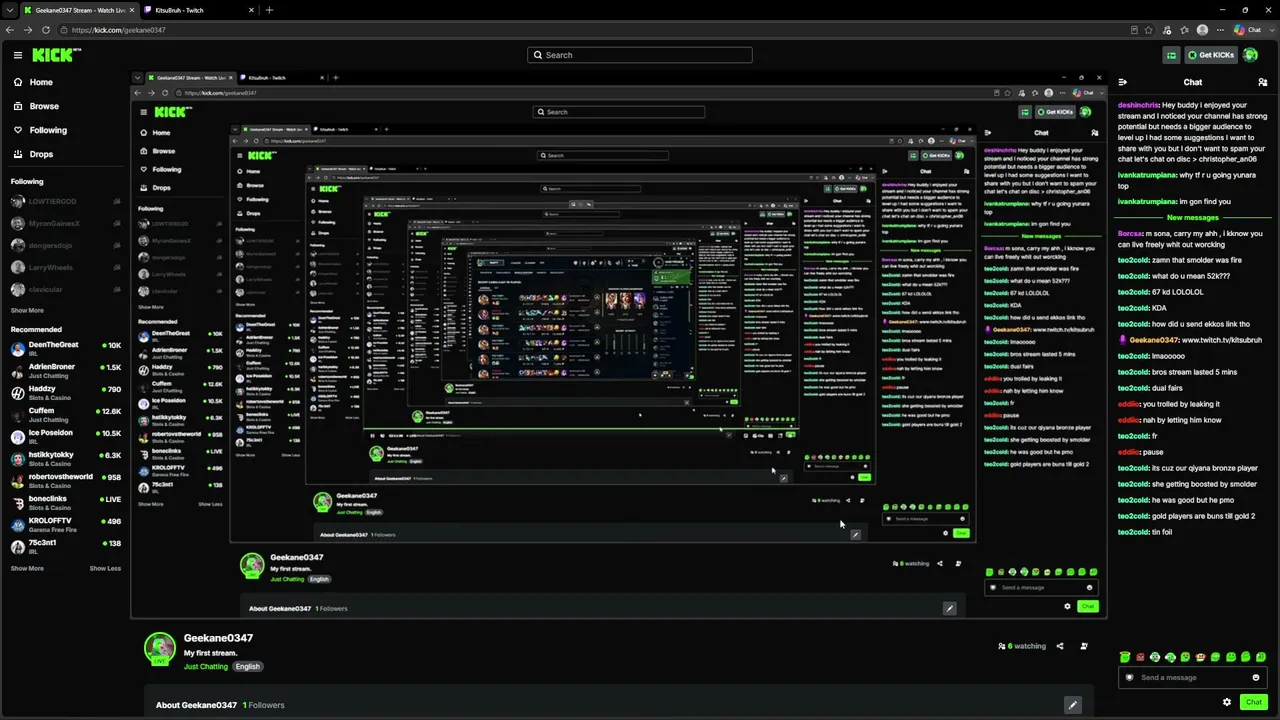1280x720 pixels.
Task: Open the browser three-dot settings menu
Action: 1219,30
